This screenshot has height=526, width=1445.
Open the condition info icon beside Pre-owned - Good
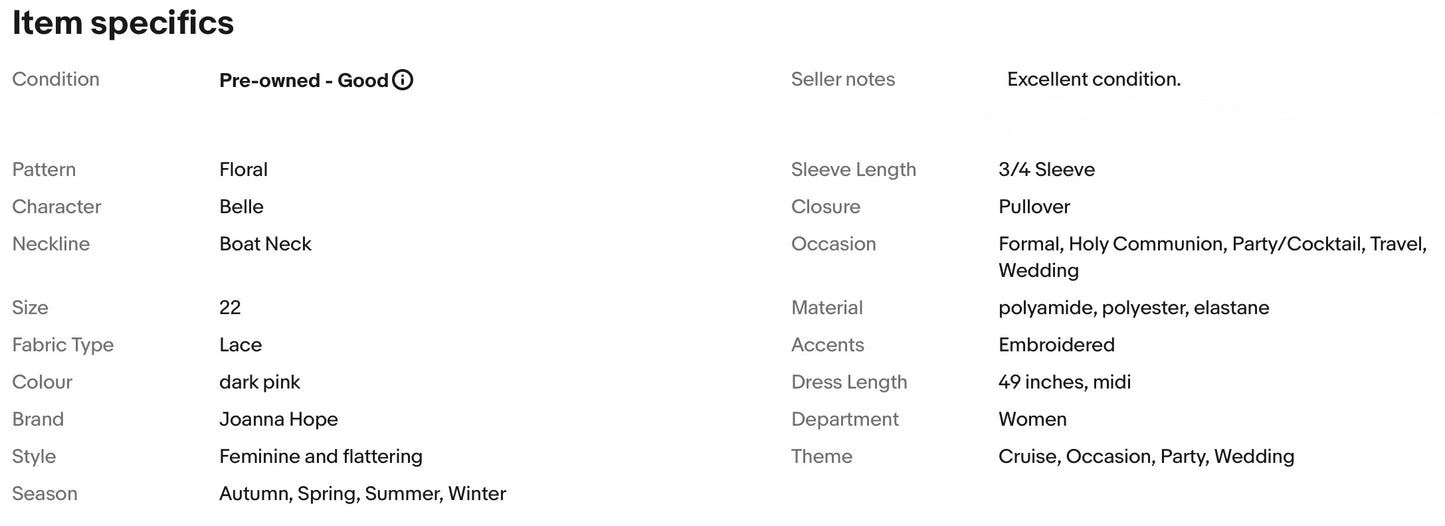tap(403, 80)
